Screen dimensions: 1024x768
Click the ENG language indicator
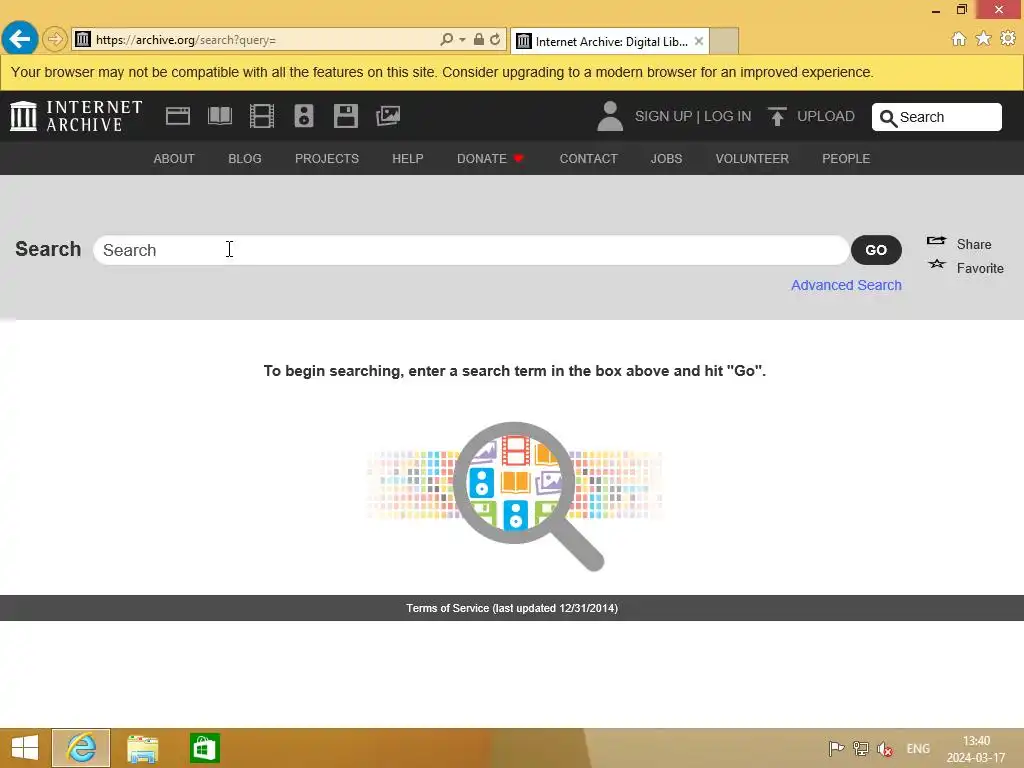tap(918, 749)
